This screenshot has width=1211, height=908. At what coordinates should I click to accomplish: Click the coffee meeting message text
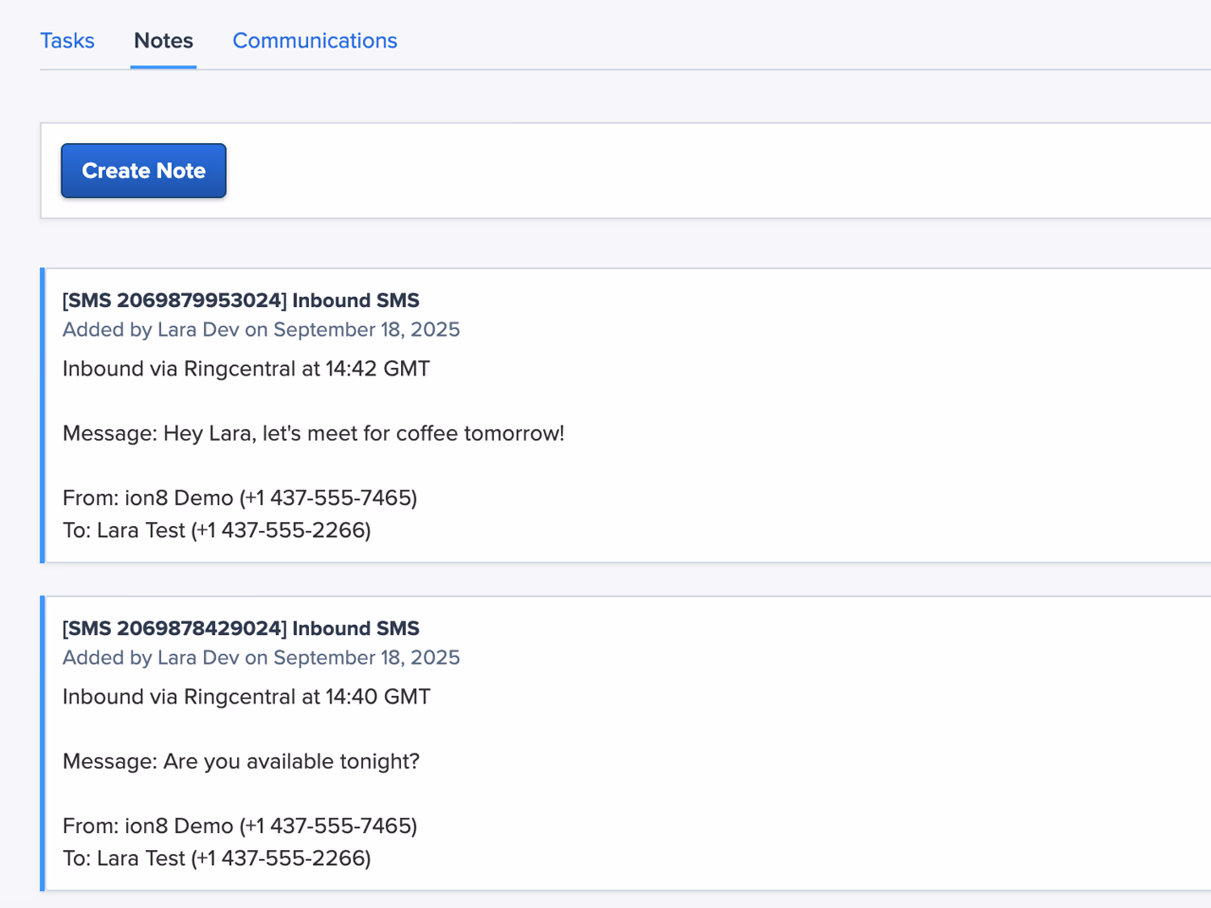pos(313,433)
